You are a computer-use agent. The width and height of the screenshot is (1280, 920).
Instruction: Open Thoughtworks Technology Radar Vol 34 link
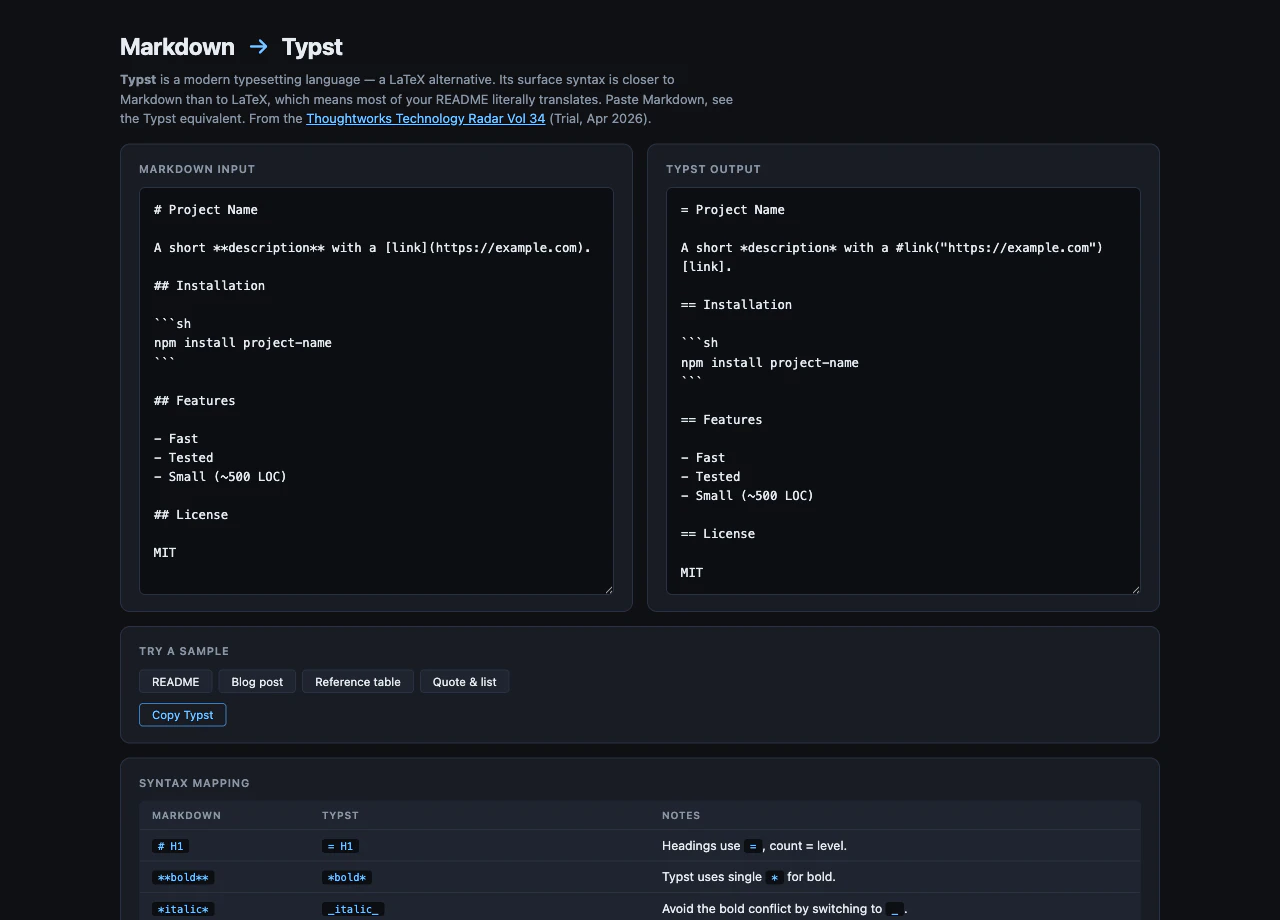[426, 118]
